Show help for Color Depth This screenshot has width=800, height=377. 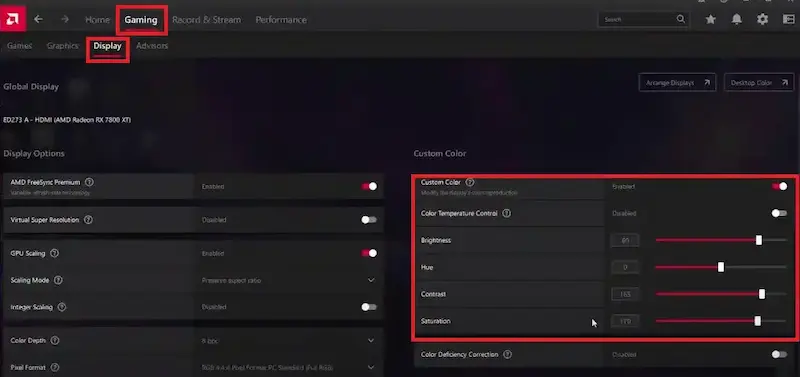pos(55,341)
